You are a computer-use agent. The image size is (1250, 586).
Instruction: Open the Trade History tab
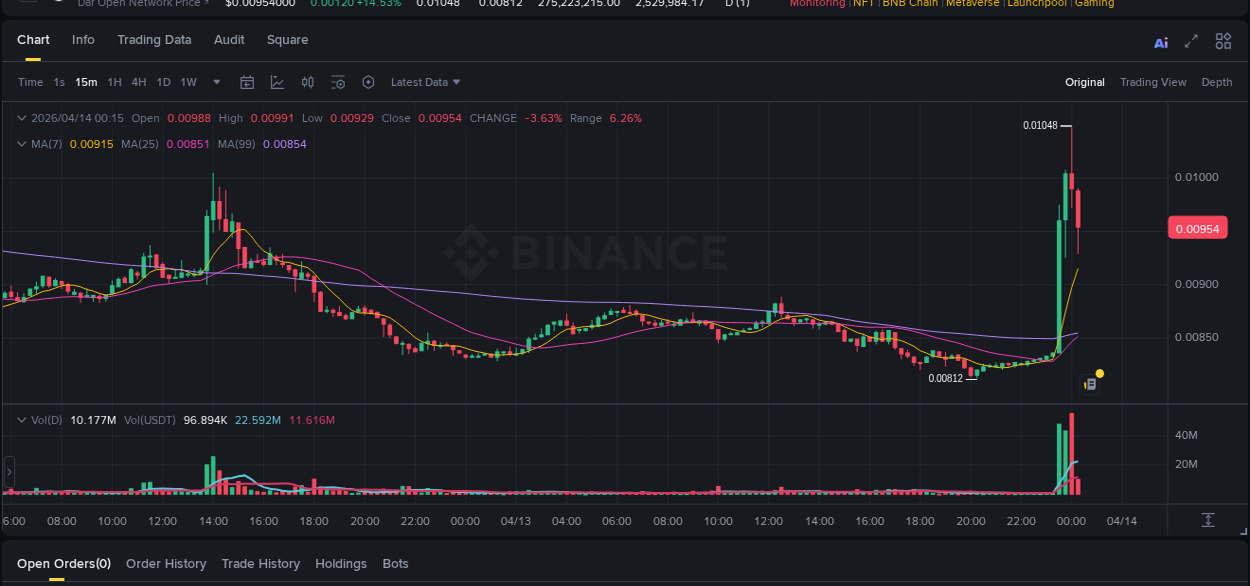(x=260, y=563)
